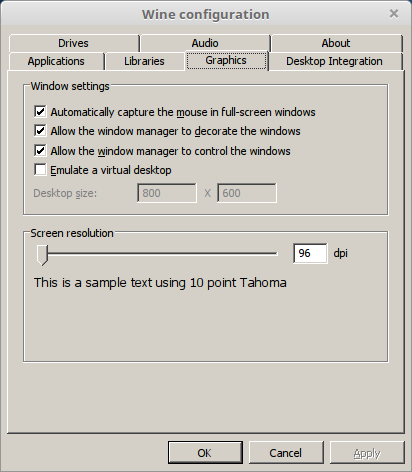The height and width of the screenshot is (472, 412).
Task: Uncheck window manager decorate the windows
Action: (x=40, y=131)
